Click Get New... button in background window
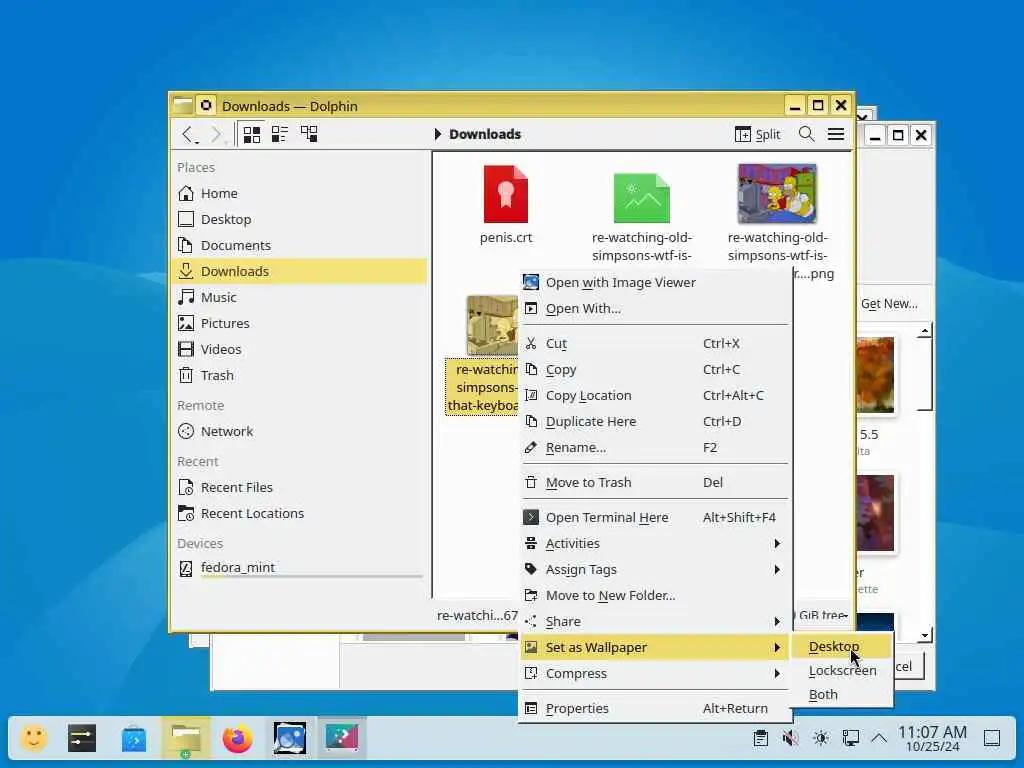This screenshot has height=768, width=1024. click(x=889, y=304)
